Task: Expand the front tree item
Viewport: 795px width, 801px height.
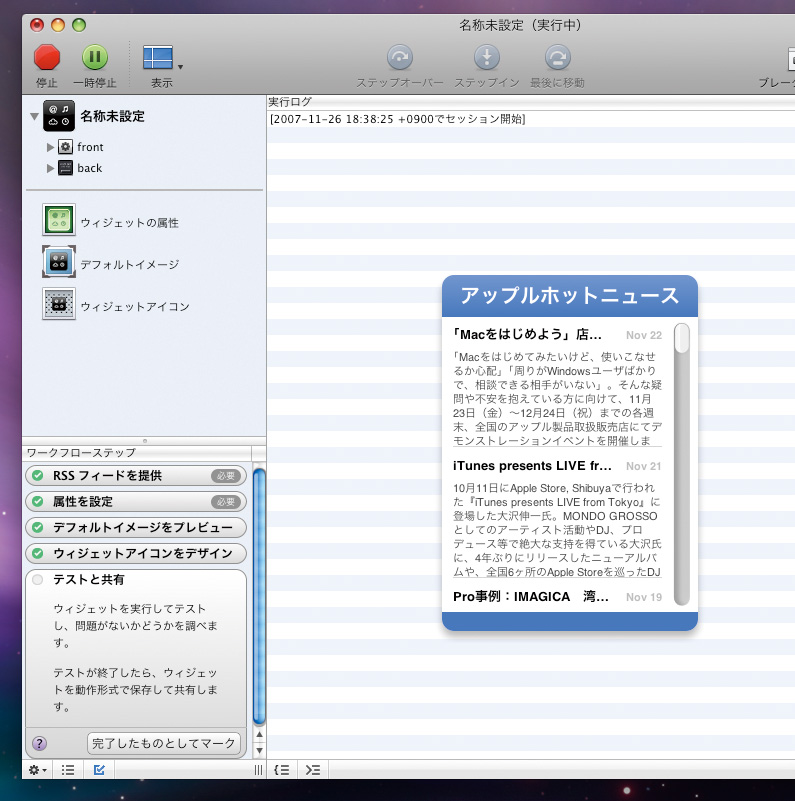Action: [50, 147]
